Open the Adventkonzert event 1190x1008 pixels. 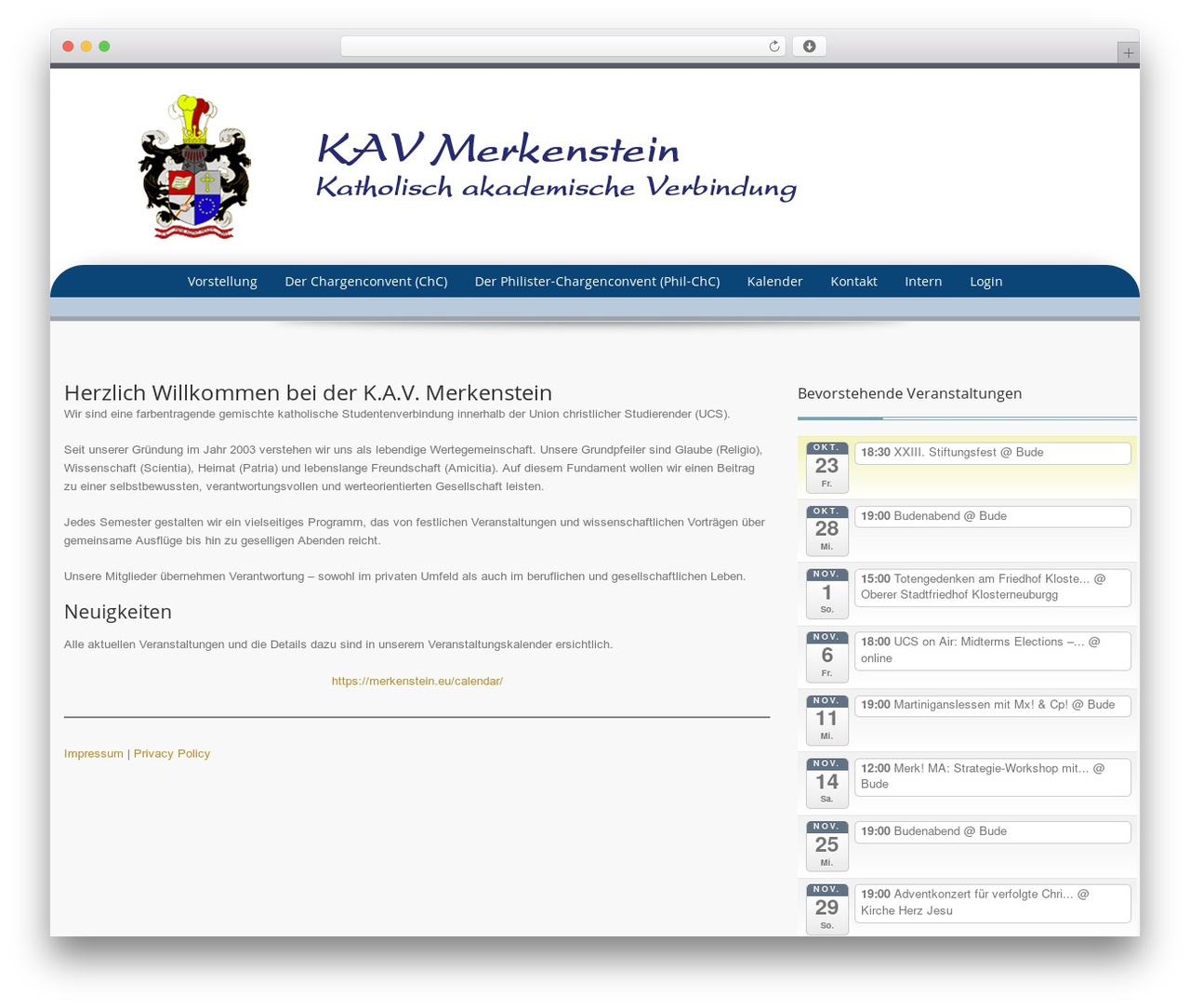pyautogui.click(x=992, y=903)
